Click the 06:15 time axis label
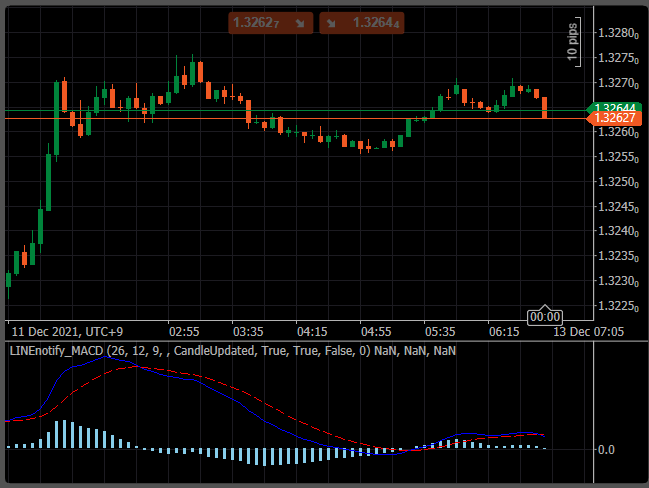Image resolution: width=649 pixels, height=488 pixels. (504, 332)
